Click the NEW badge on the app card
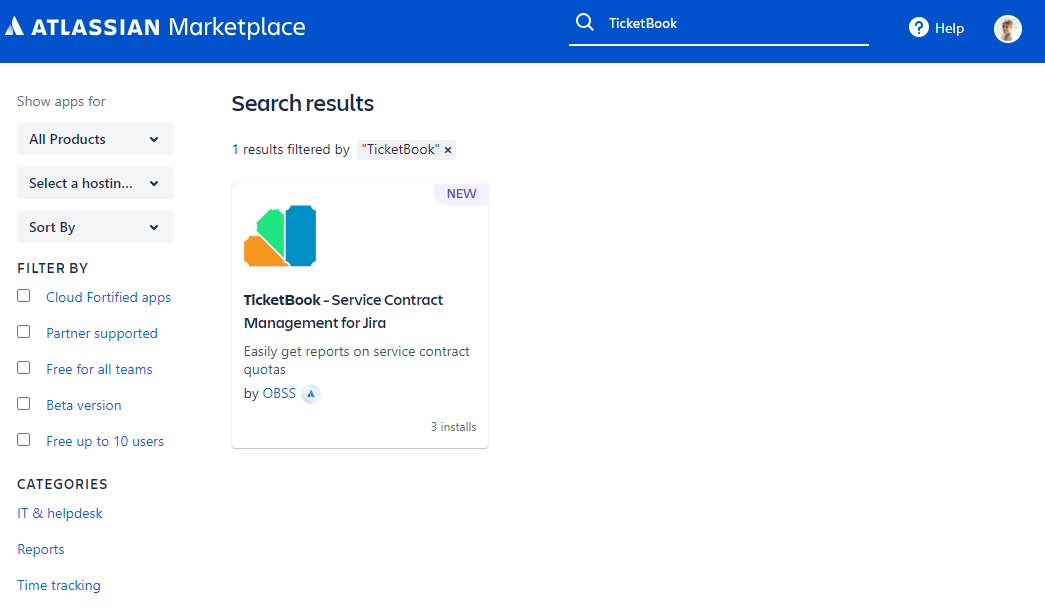This screenshot has width=1045, height=611. (461, 194)
